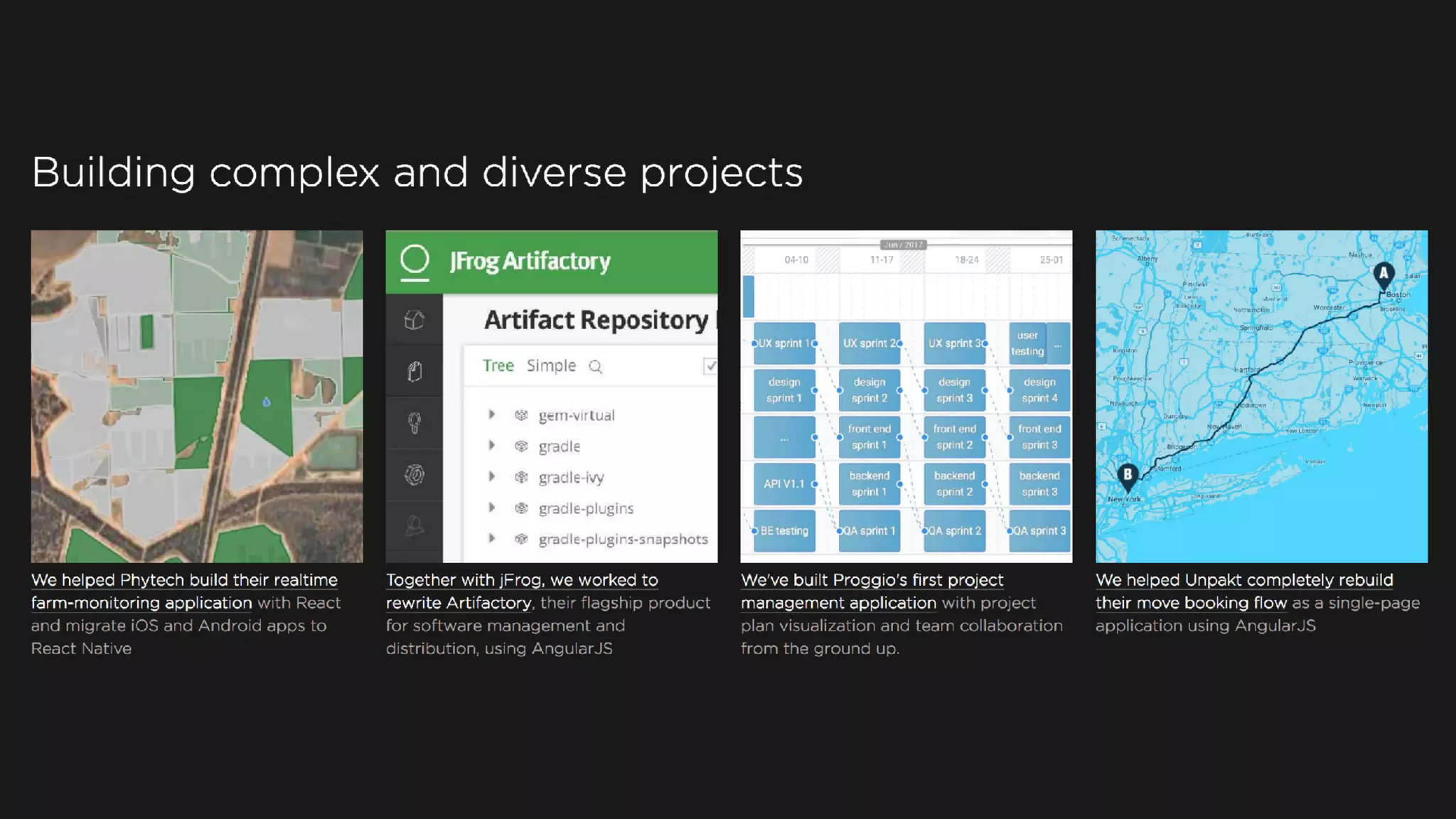Click the search icon beside Simple
This screenshot has width=1456, height=819.
point(596,367)
